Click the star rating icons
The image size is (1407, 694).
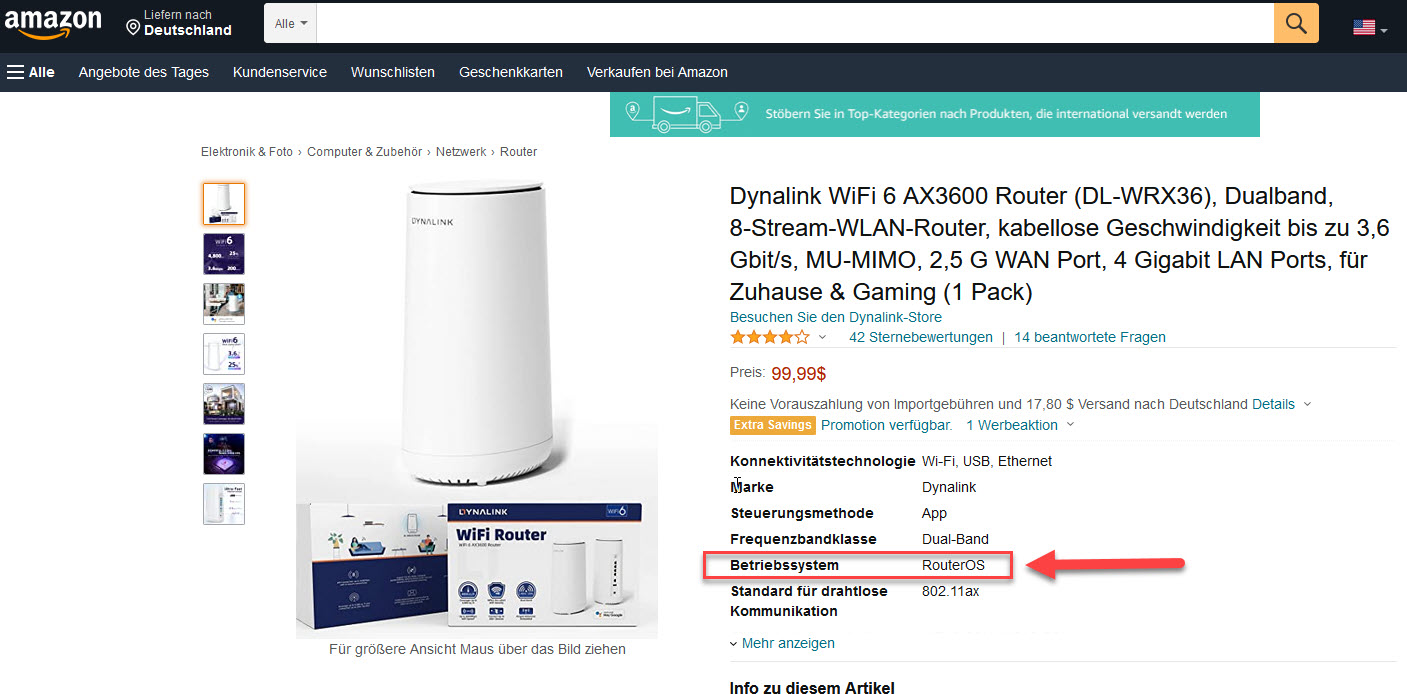[770, 337]
